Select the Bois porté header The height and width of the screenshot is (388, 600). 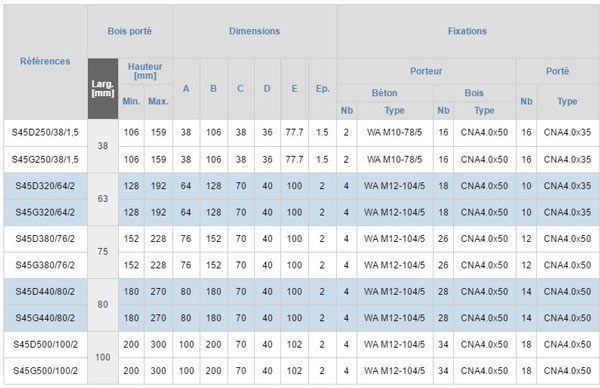click(130, 31)
